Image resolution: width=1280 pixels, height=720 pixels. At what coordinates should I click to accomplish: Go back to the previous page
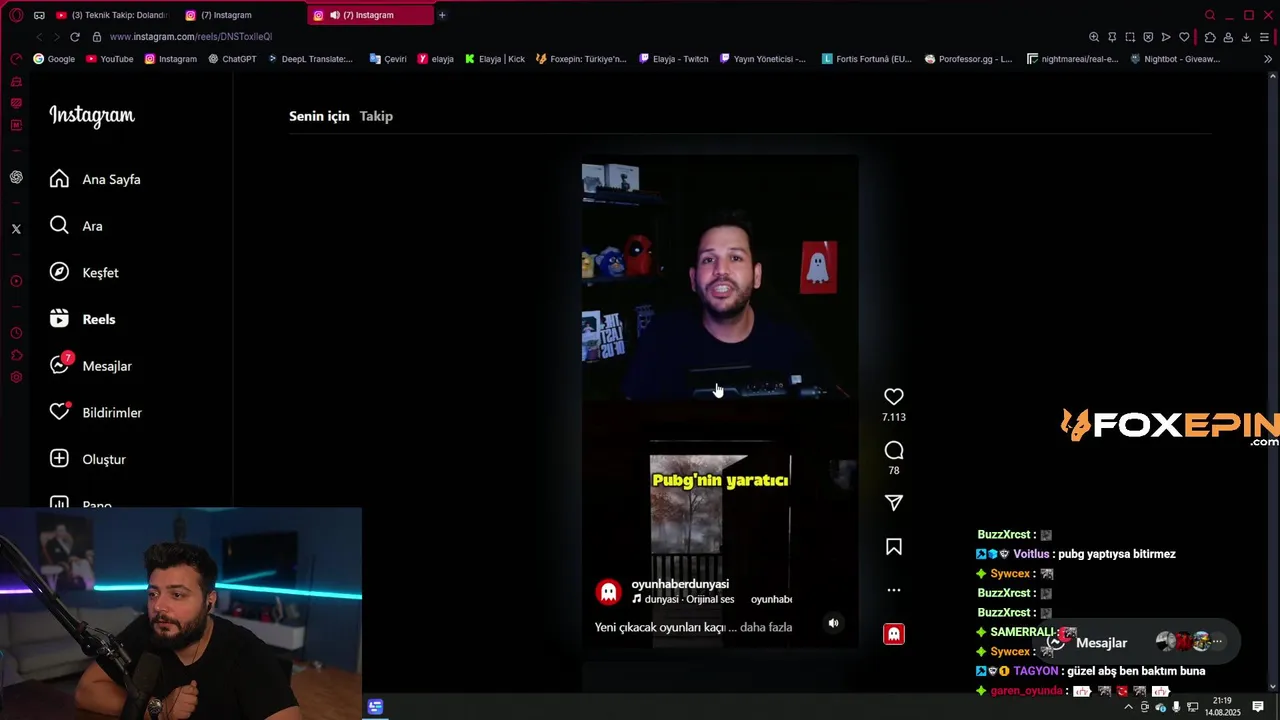(39, 37)
